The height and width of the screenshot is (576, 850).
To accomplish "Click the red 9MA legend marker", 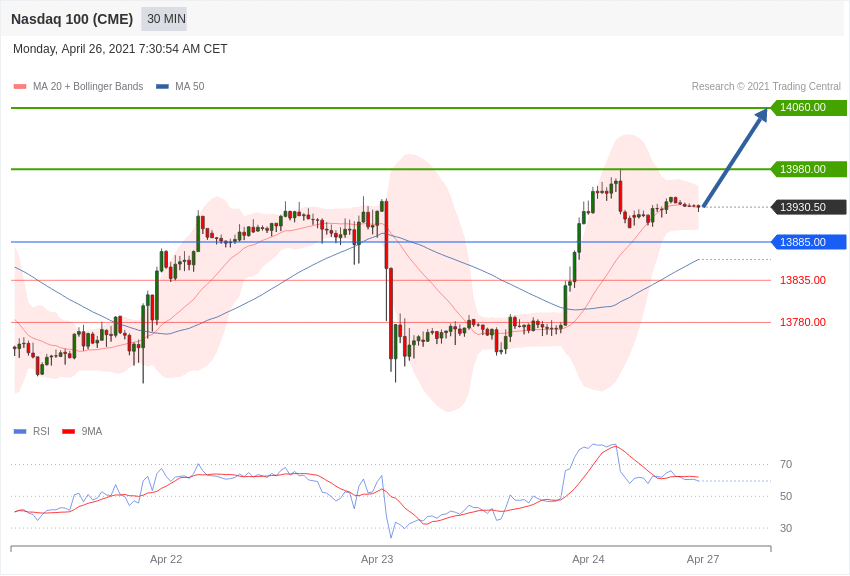I will 68,432.
